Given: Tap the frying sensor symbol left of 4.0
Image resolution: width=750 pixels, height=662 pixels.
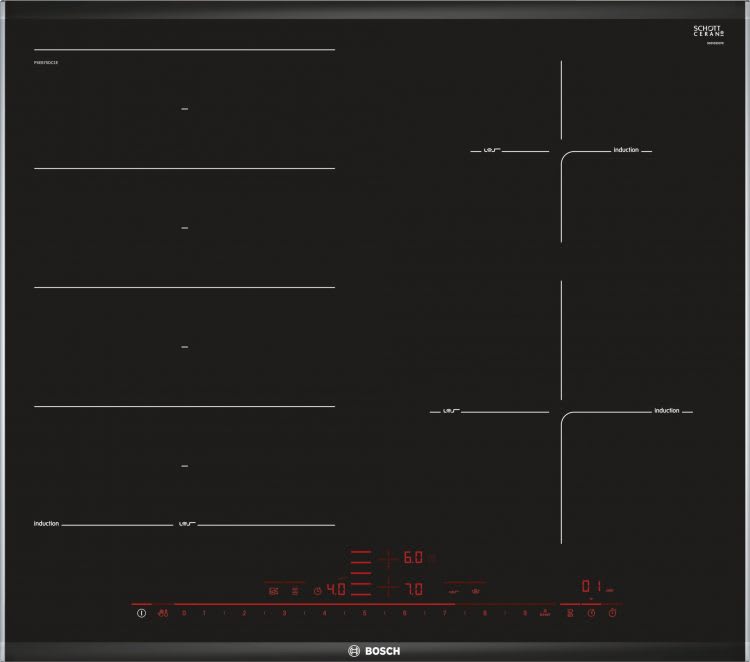Looking at the screenshot, I should coord(274,591).
